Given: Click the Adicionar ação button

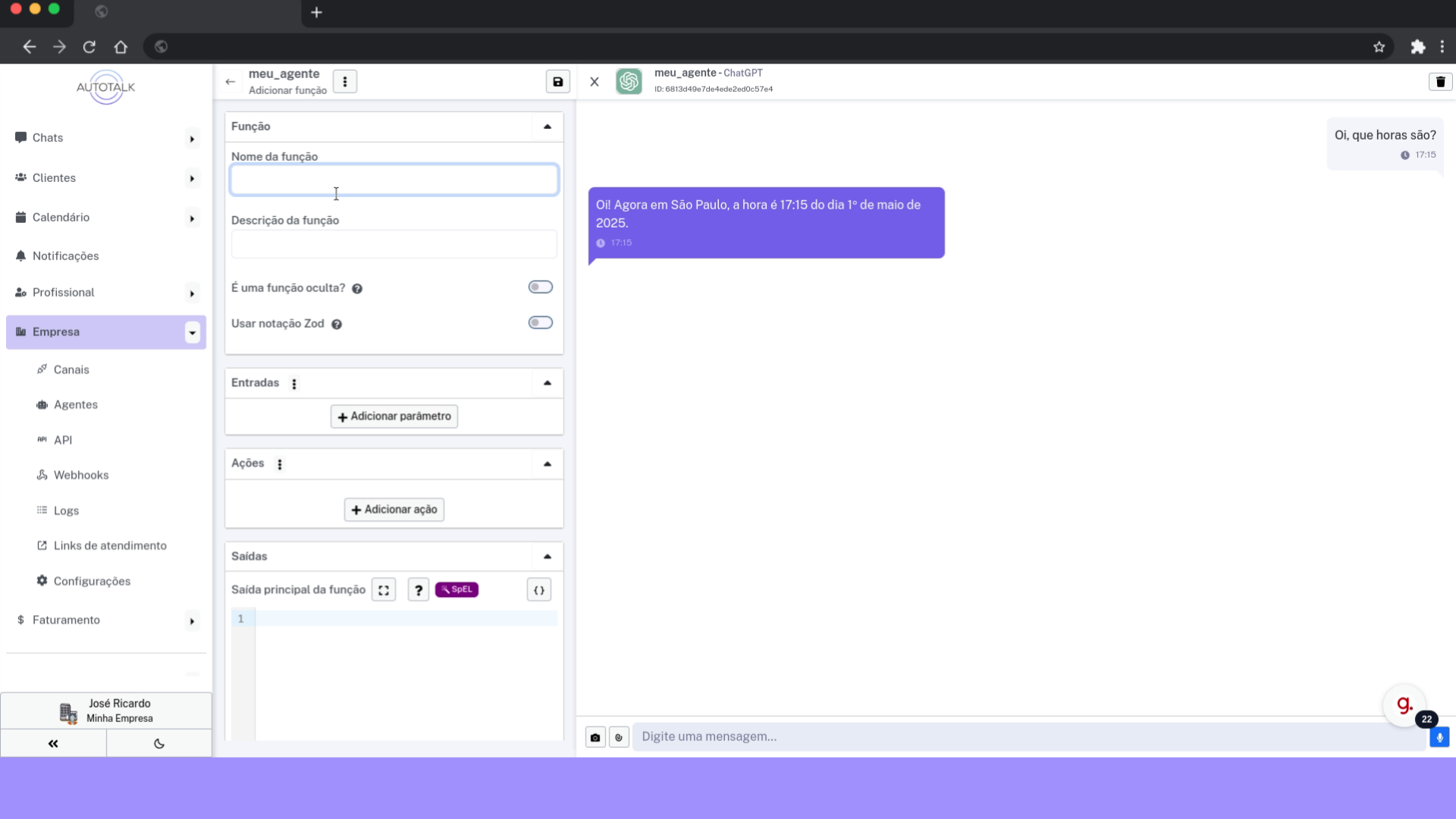Looking at the screenshot, I should [394, 510].
